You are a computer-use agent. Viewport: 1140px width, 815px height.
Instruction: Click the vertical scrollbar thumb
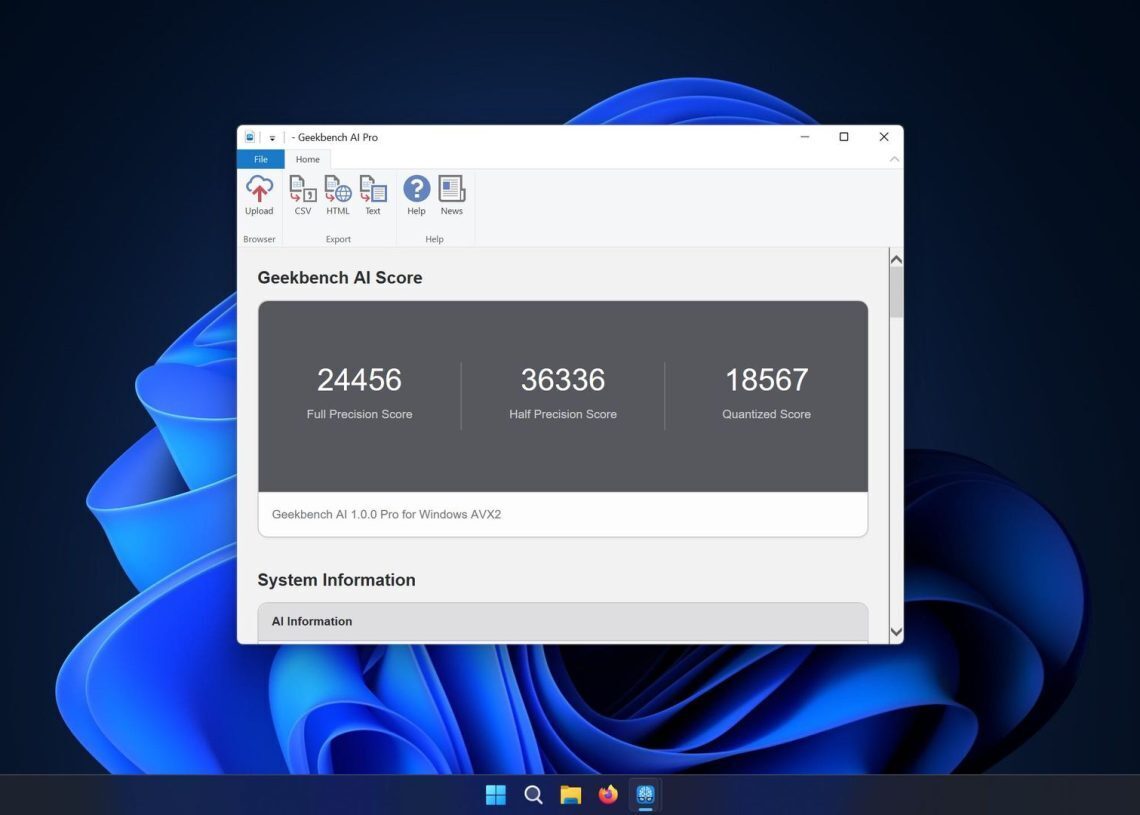point(896,292)
